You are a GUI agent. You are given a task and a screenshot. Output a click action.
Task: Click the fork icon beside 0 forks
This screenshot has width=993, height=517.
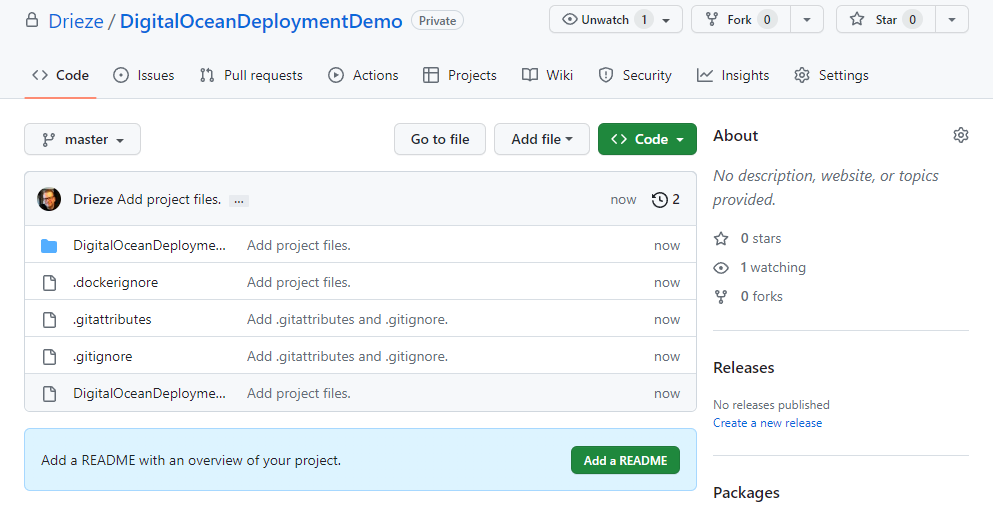click(721, 297)
